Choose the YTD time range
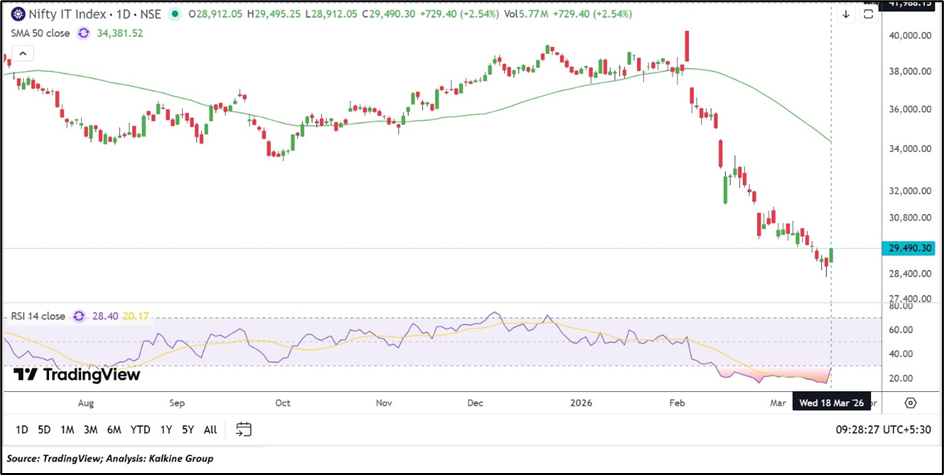This screenshot has height=475, width=944. click(x=140, y=430)
